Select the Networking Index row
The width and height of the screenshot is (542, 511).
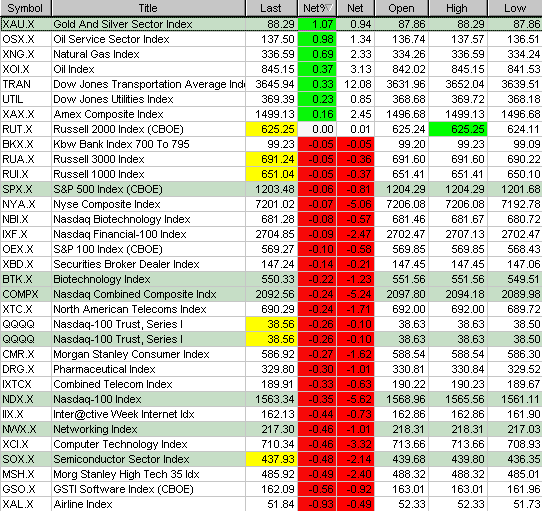[x=271, y=429]
